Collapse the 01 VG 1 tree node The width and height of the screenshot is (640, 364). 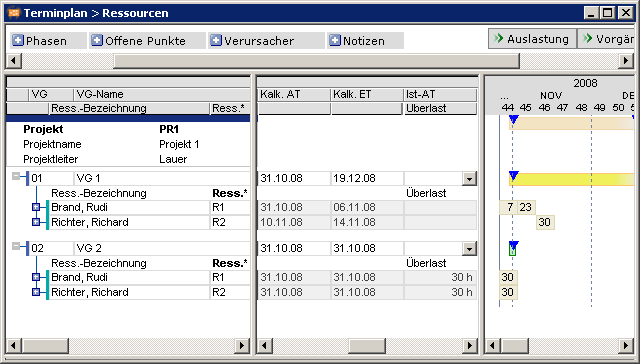pos(16,176)
